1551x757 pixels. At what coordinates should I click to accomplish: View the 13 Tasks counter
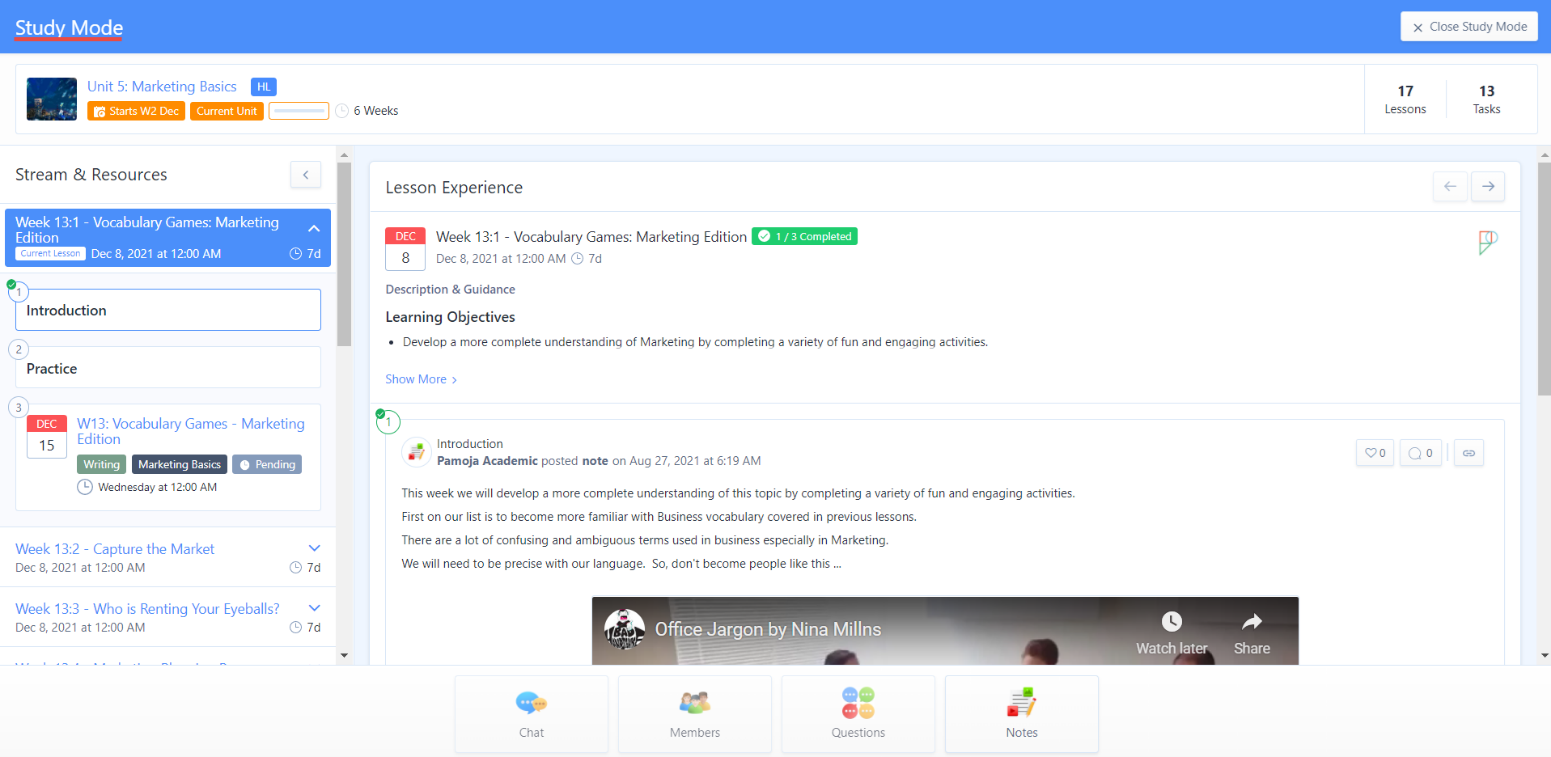point(1487,99)
